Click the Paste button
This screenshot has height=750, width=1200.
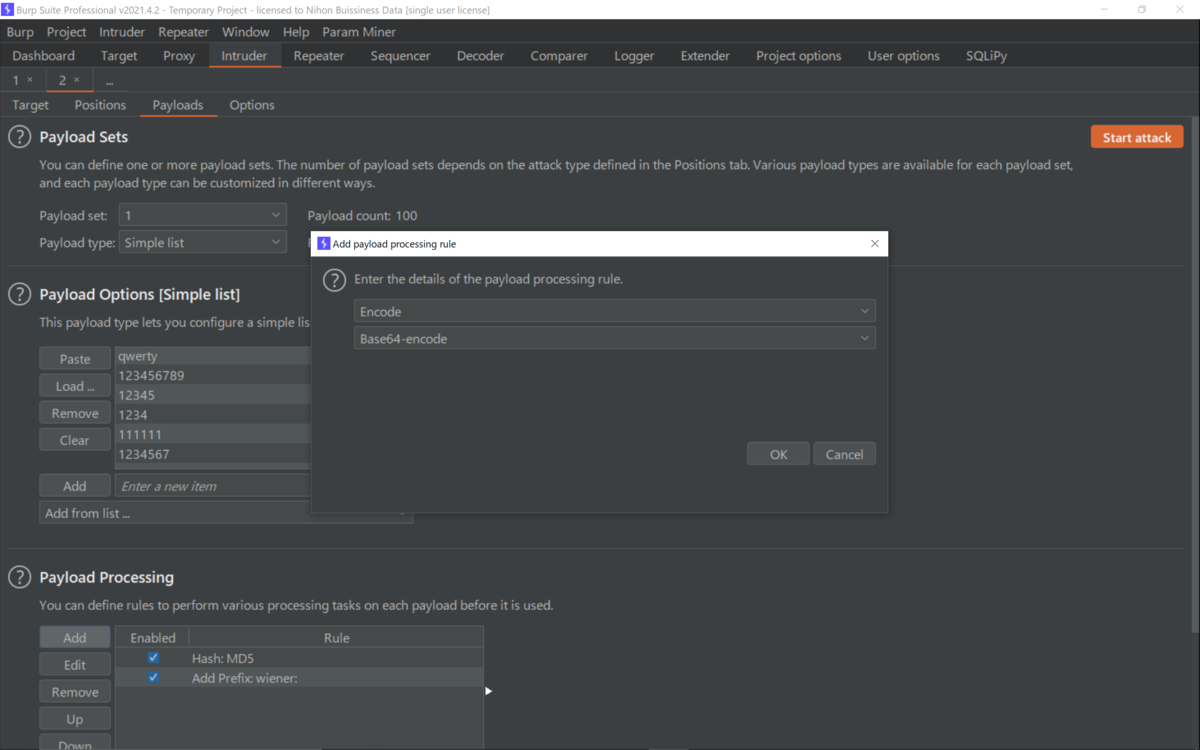[x=75, y=359]
